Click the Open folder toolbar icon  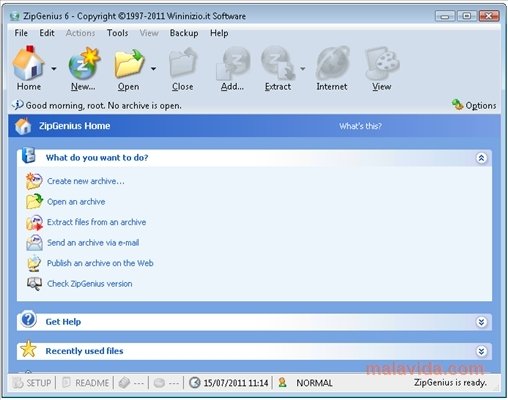point(129,64)
